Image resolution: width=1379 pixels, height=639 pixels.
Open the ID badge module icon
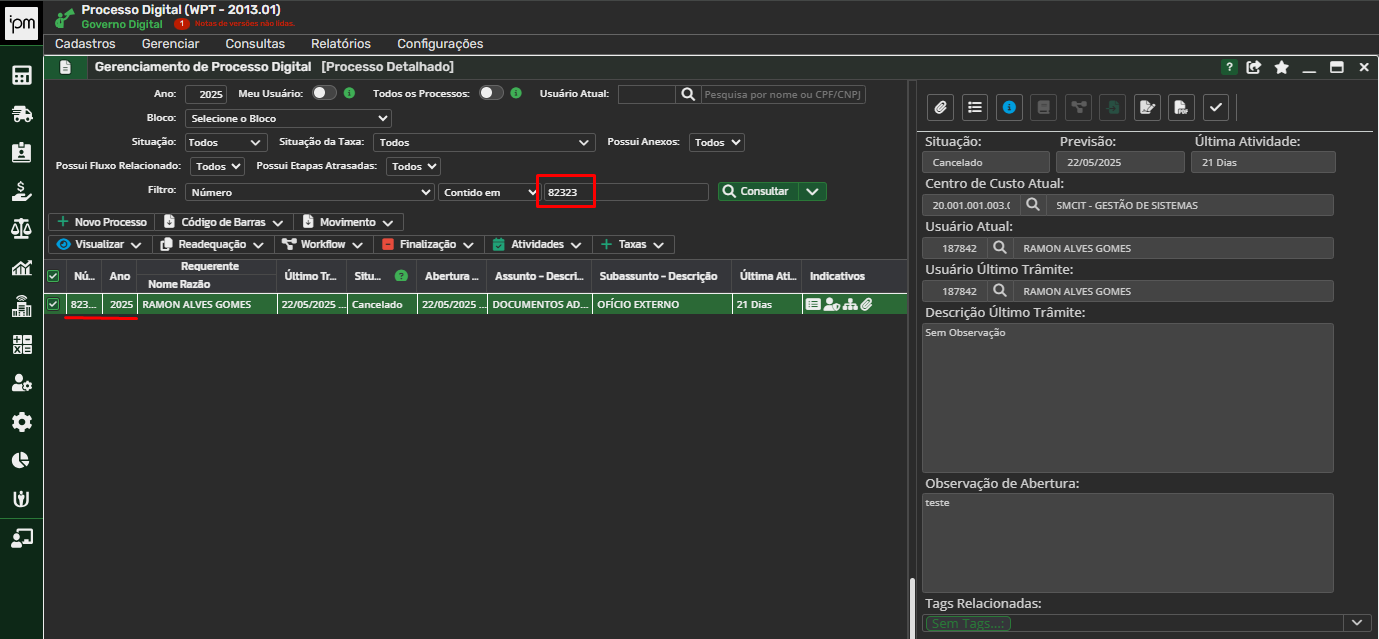[22, 152]
